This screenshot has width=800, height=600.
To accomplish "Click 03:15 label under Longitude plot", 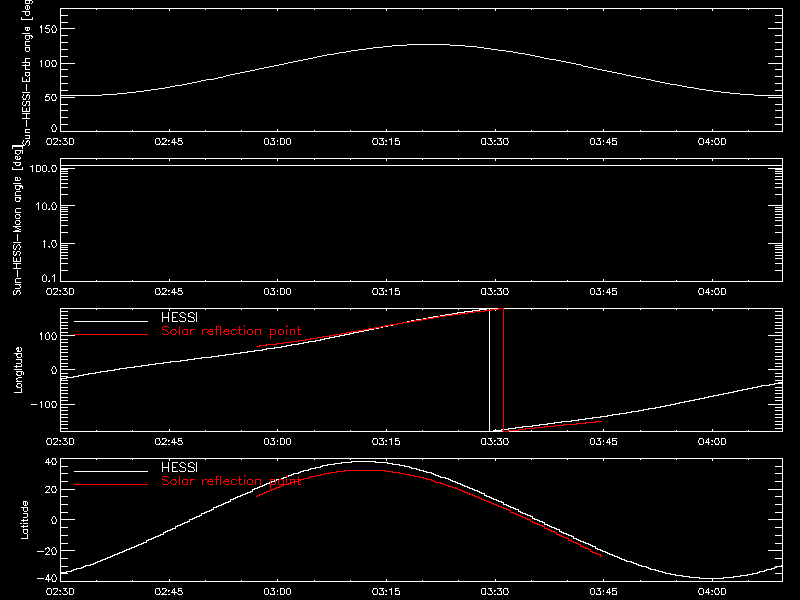I will tap(386, 441).
